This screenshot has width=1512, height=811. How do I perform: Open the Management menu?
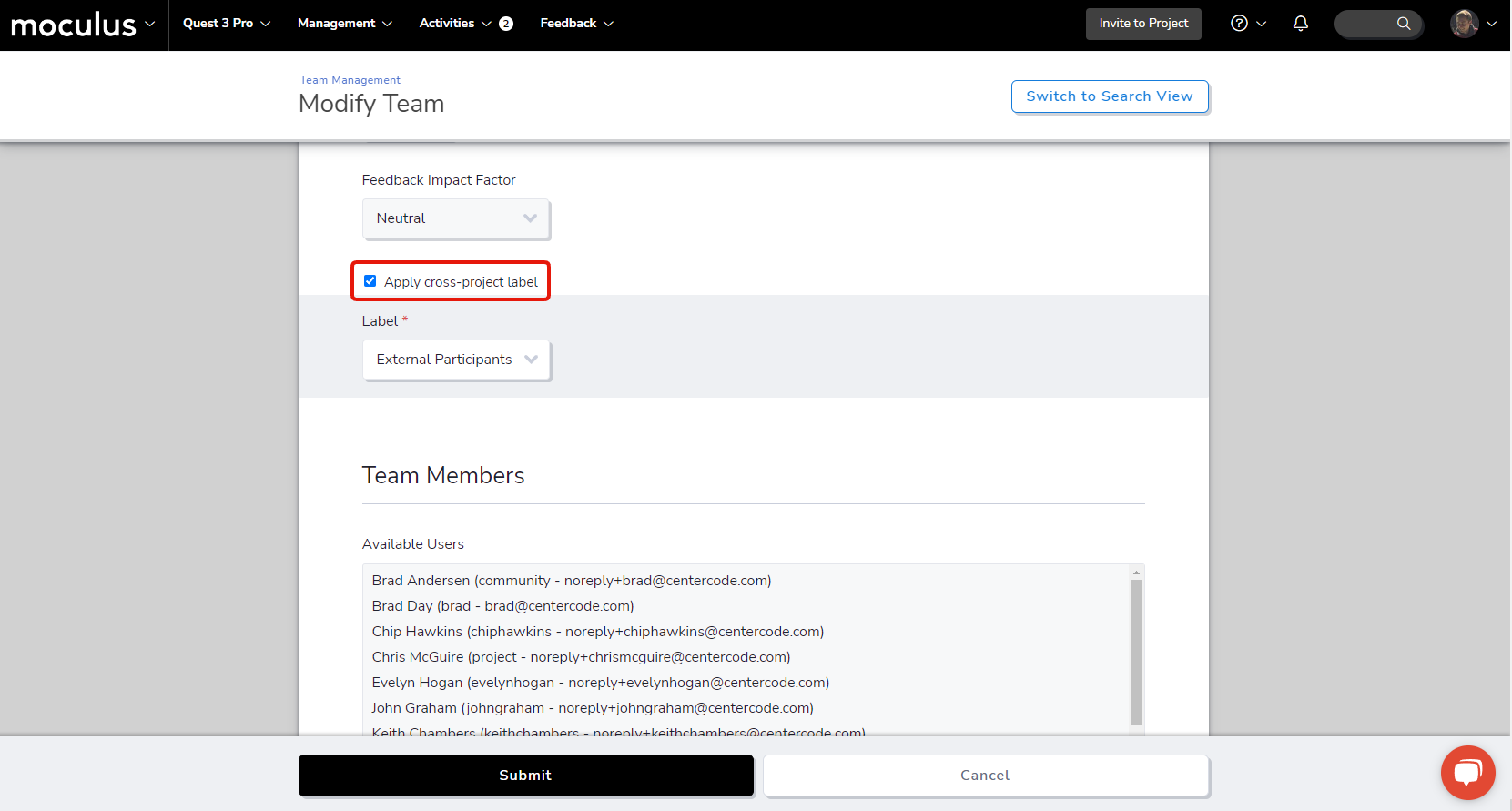tap(344, 24)
